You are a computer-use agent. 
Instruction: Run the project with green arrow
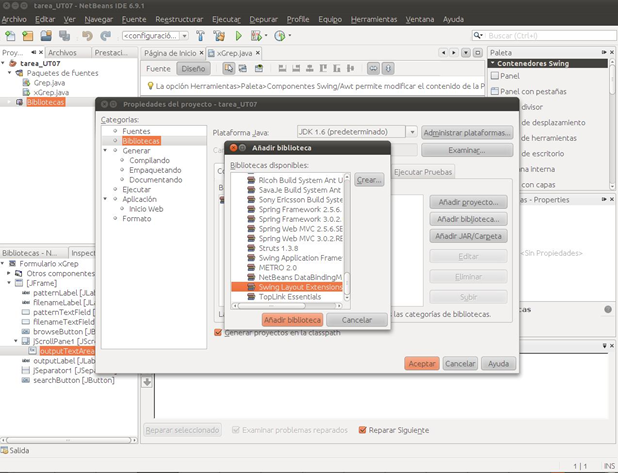tap(238, 36)
